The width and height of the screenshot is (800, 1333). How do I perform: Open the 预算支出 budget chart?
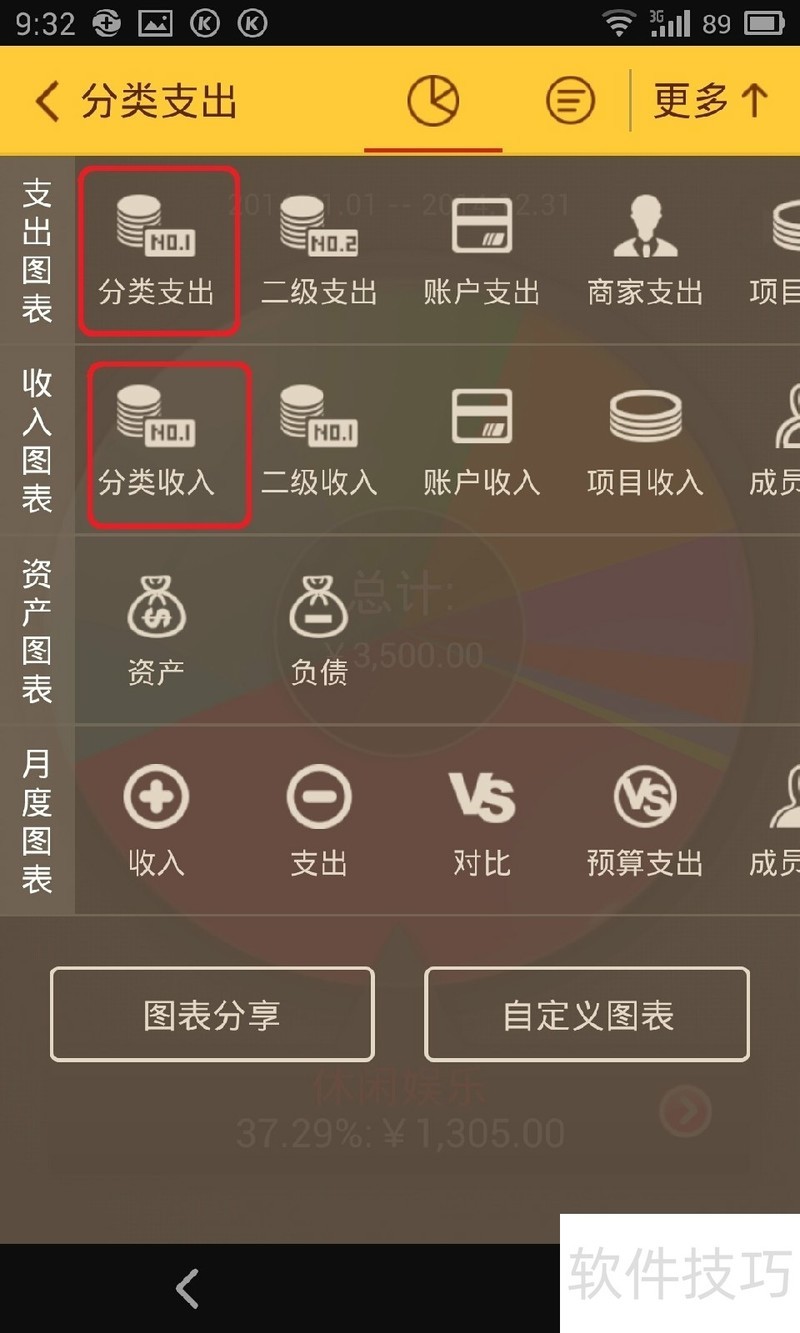pyautogui.click(x=645, y=822)
